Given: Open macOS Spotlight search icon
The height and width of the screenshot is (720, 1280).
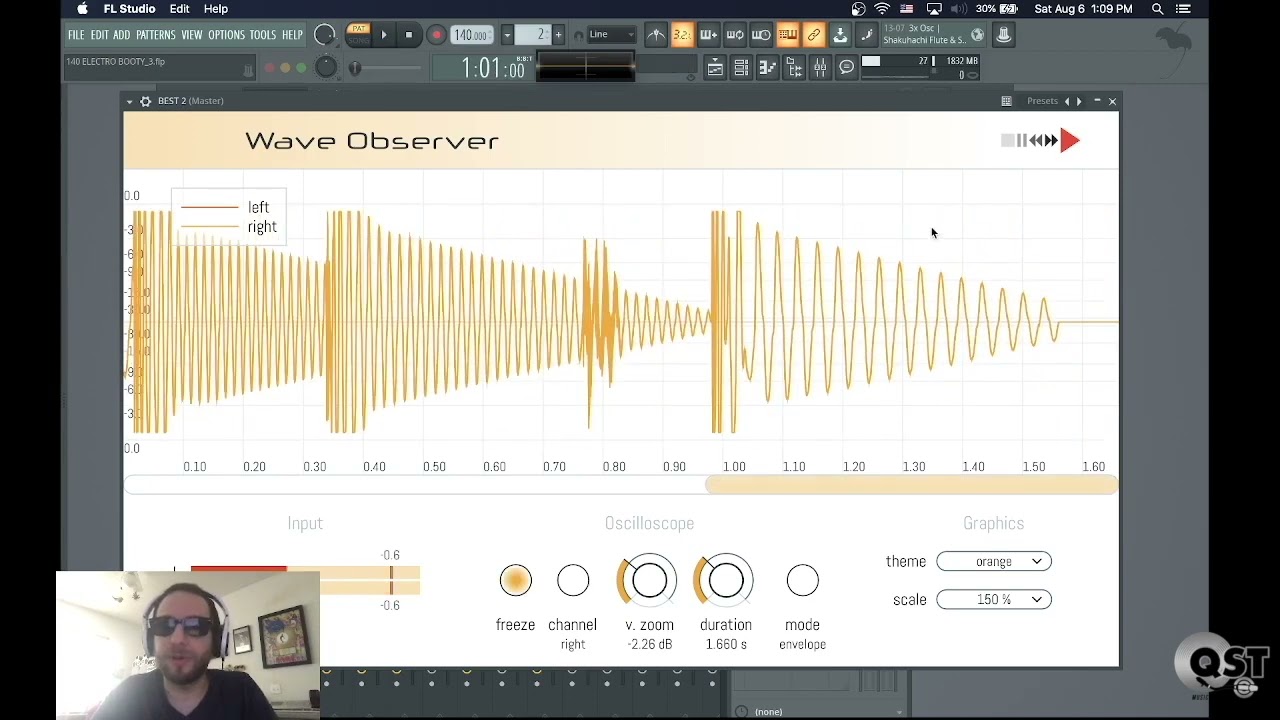Looking at the screenshot, I should pos(1158,9).
